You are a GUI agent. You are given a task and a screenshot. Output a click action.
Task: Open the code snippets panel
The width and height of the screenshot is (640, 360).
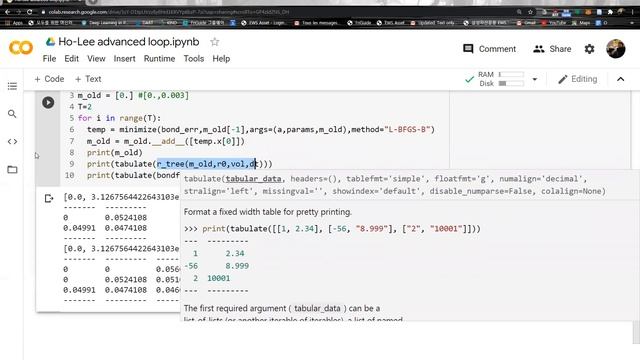(x=12, y=142)
